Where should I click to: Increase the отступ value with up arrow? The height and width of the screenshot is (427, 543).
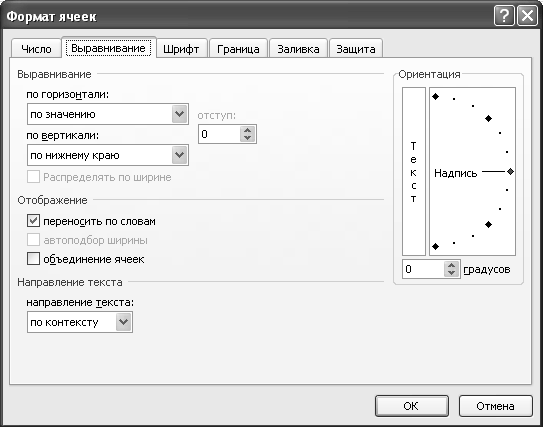[248, 130]
